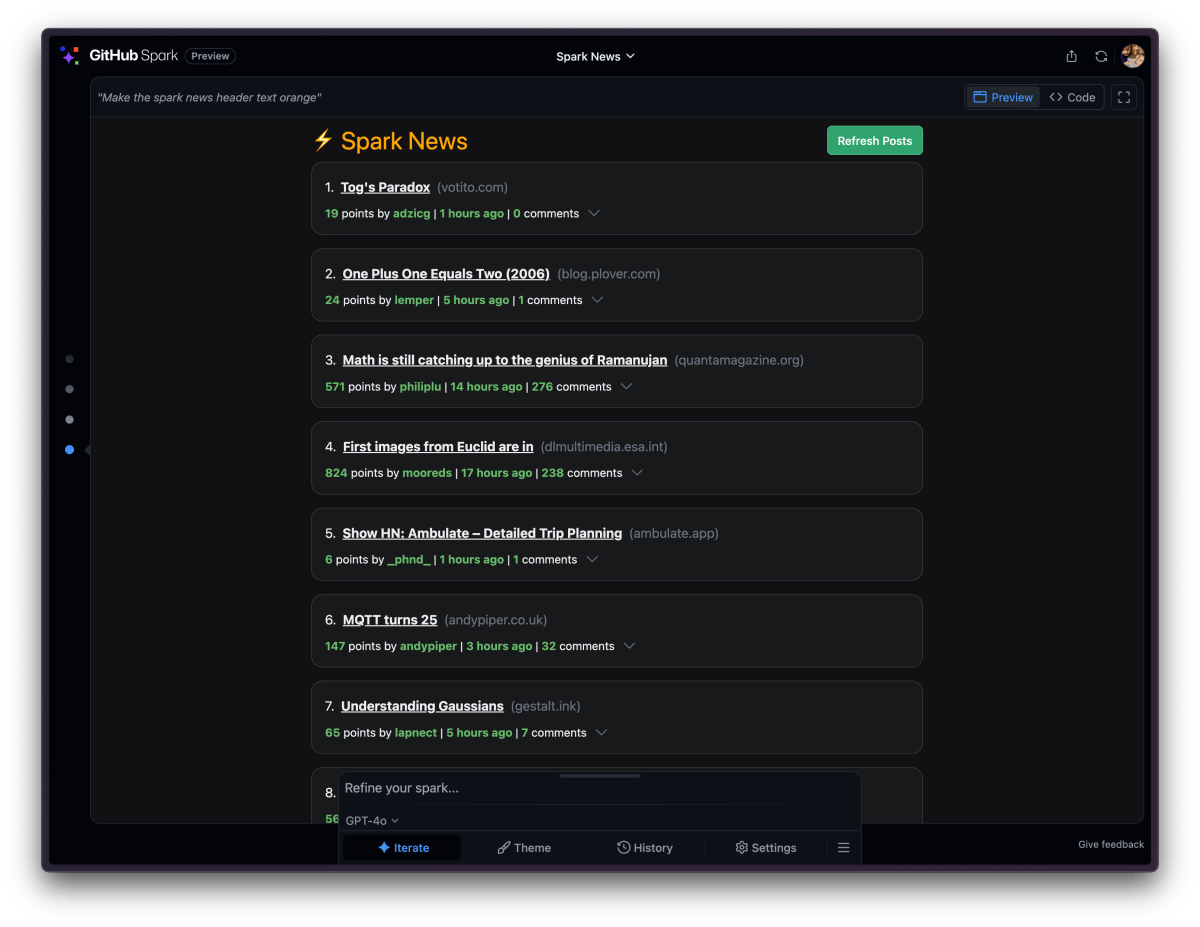This screenshot has height=927, width=1200.
Task: Expand comments for Euclid images post
Action: 637,473
